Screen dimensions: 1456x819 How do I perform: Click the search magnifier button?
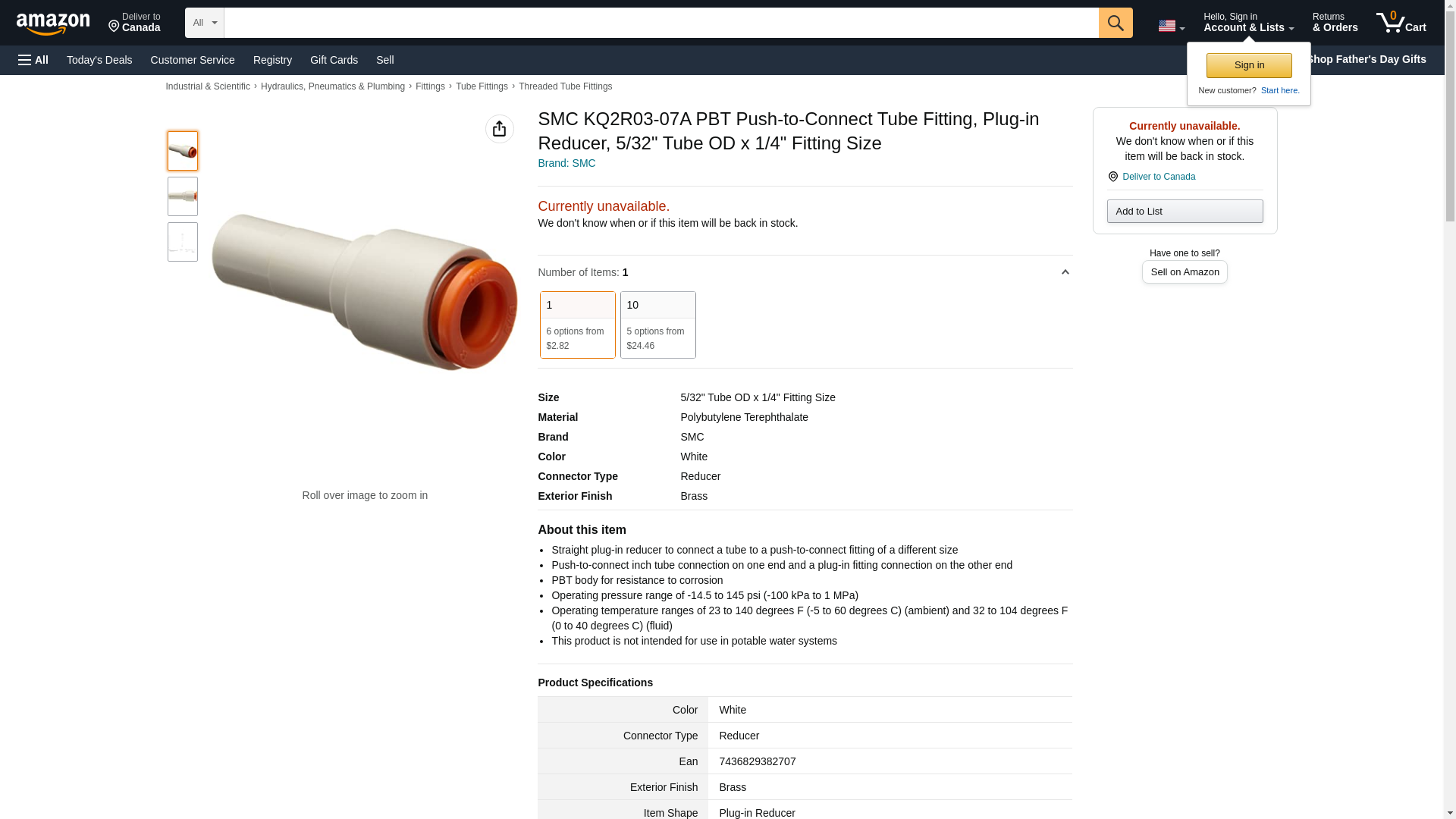1115,23
